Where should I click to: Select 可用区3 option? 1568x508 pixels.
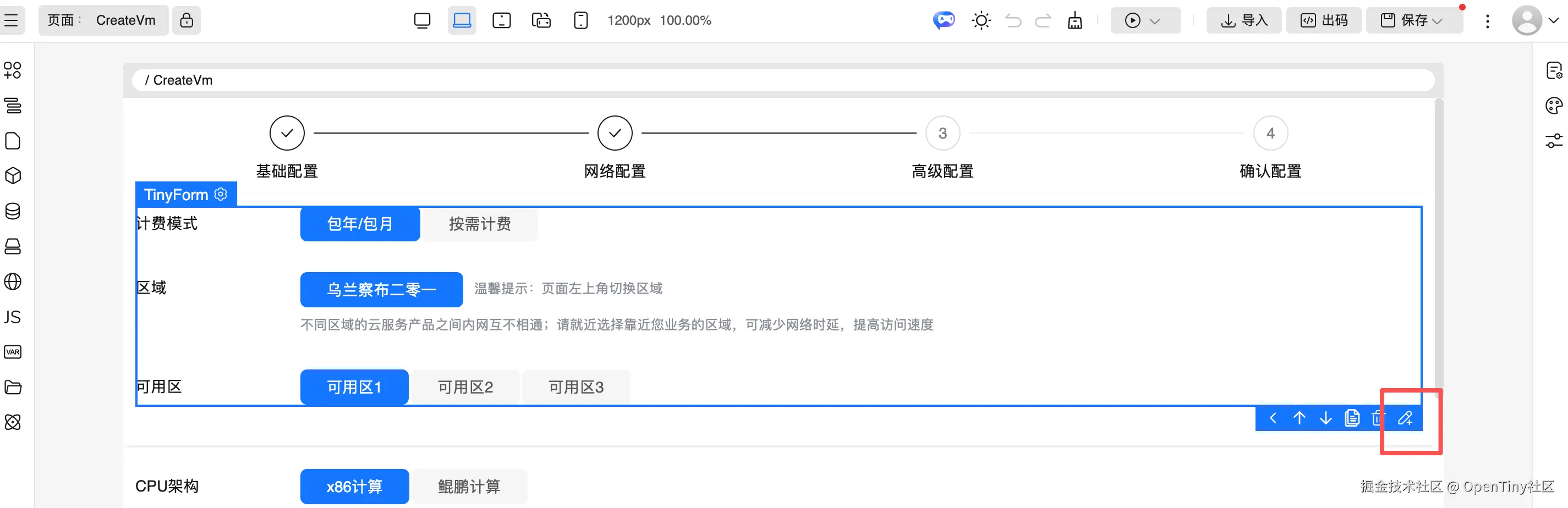point(576,387)
